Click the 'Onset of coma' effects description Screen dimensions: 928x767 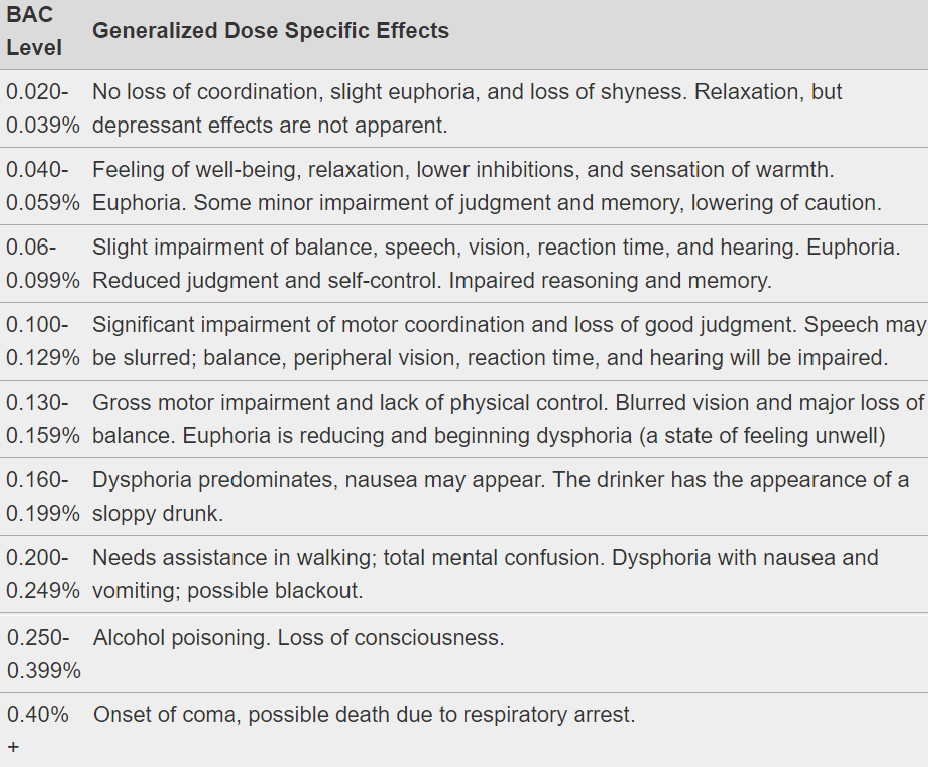click(x=364, y=715)
